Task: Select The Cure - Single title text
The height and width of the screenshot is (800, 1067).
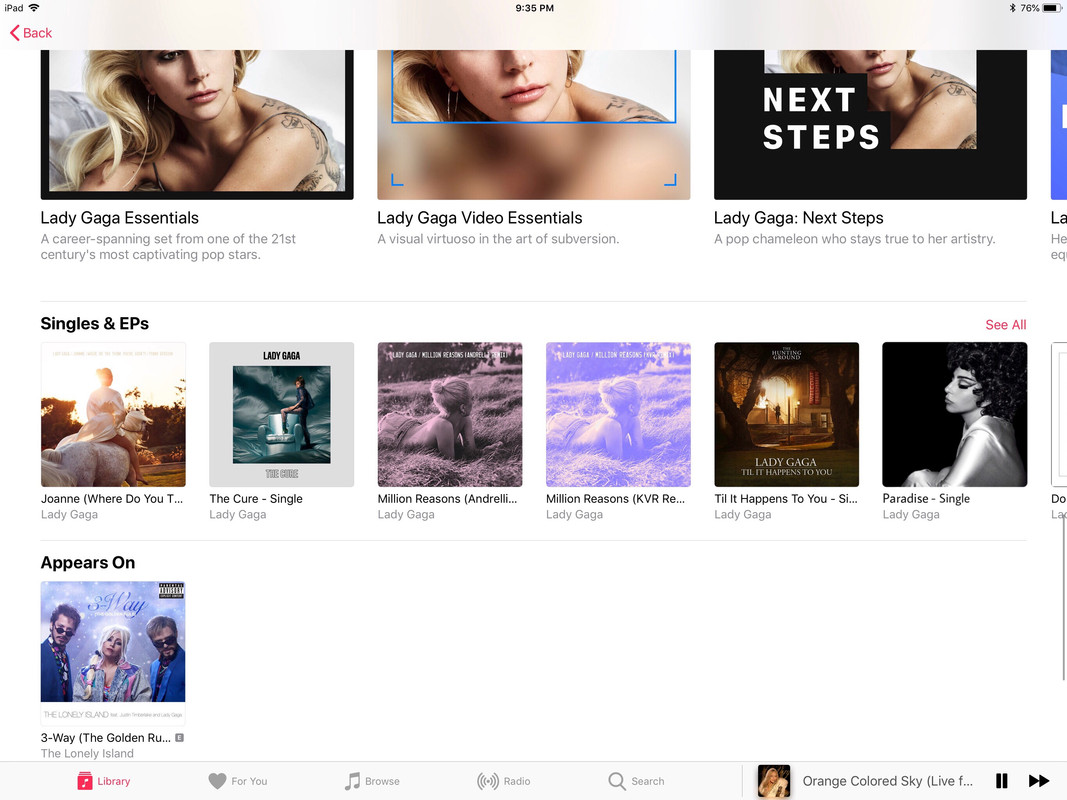Action: click(256, 499)
